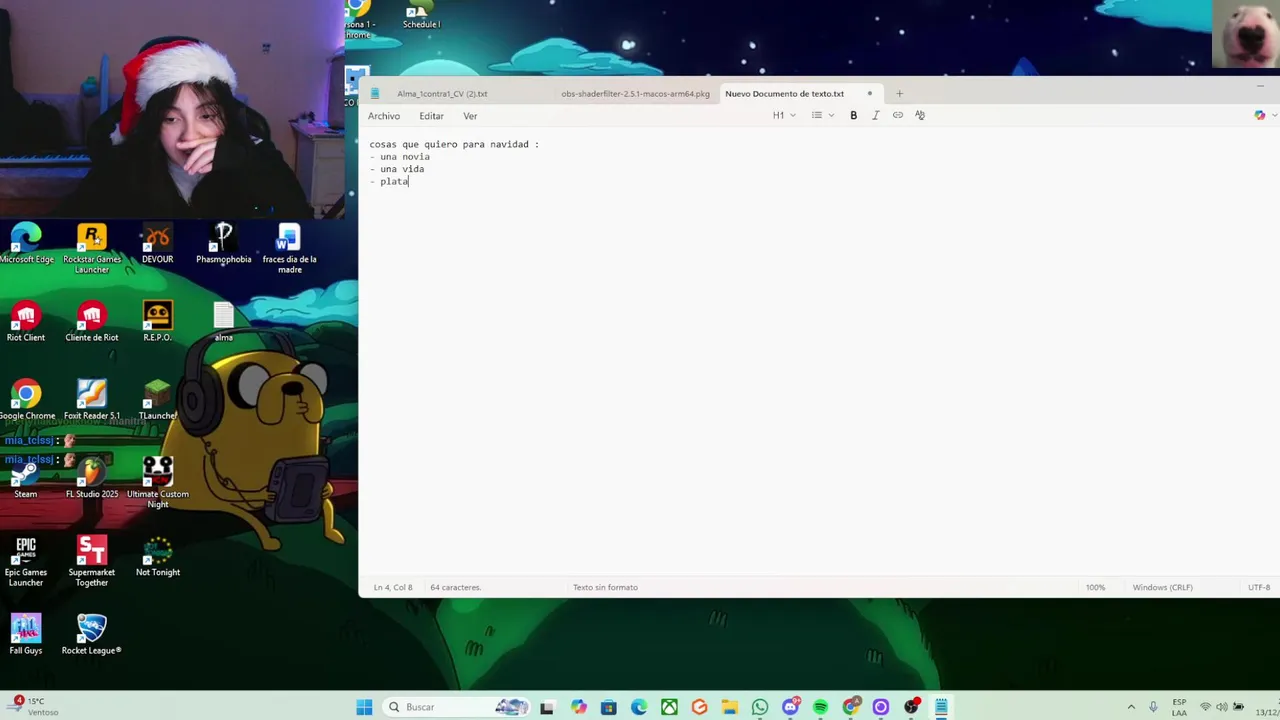Viewport: 1280px width, 720px height.
Task: Open the Notepad icon on the taskbar
Action: (x=941, y=707)
